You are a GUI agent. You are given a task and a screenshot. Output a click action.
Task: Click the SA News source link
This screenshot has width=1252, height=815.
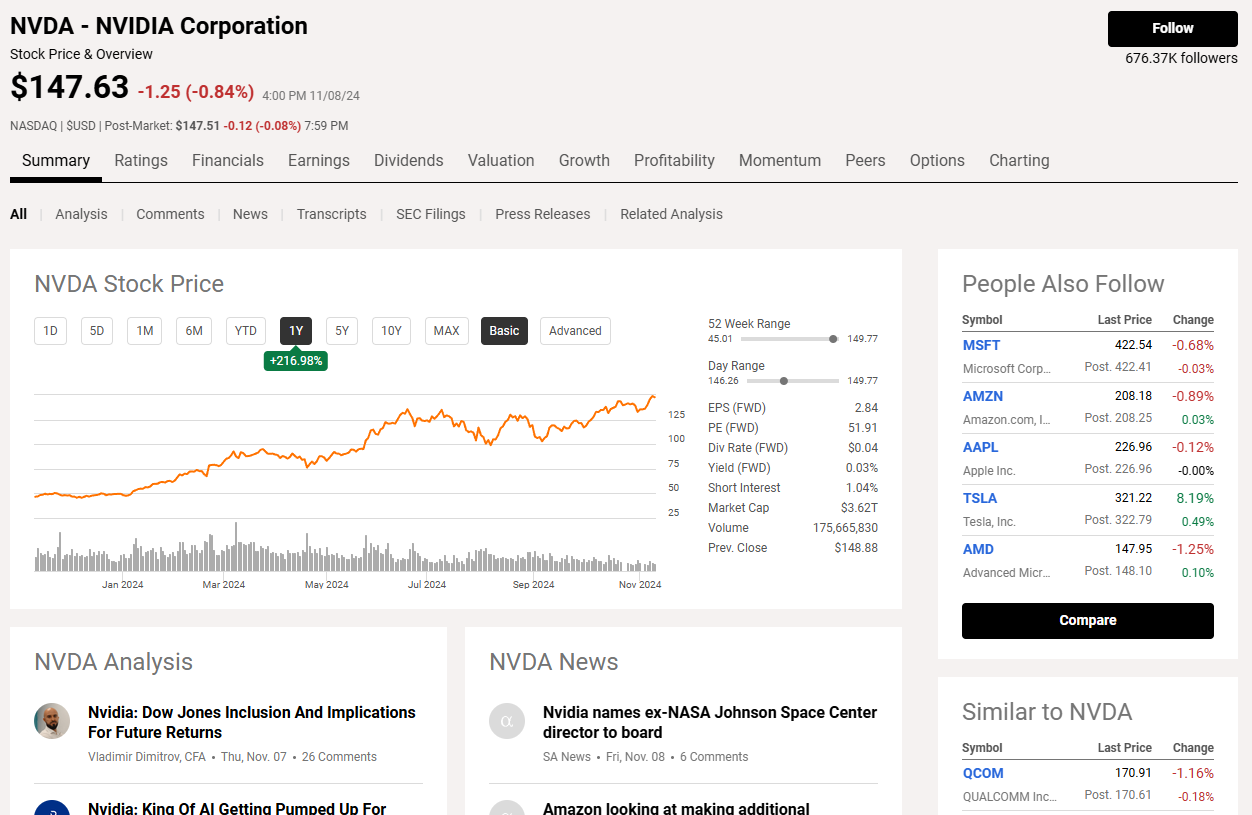click(567, 757)
